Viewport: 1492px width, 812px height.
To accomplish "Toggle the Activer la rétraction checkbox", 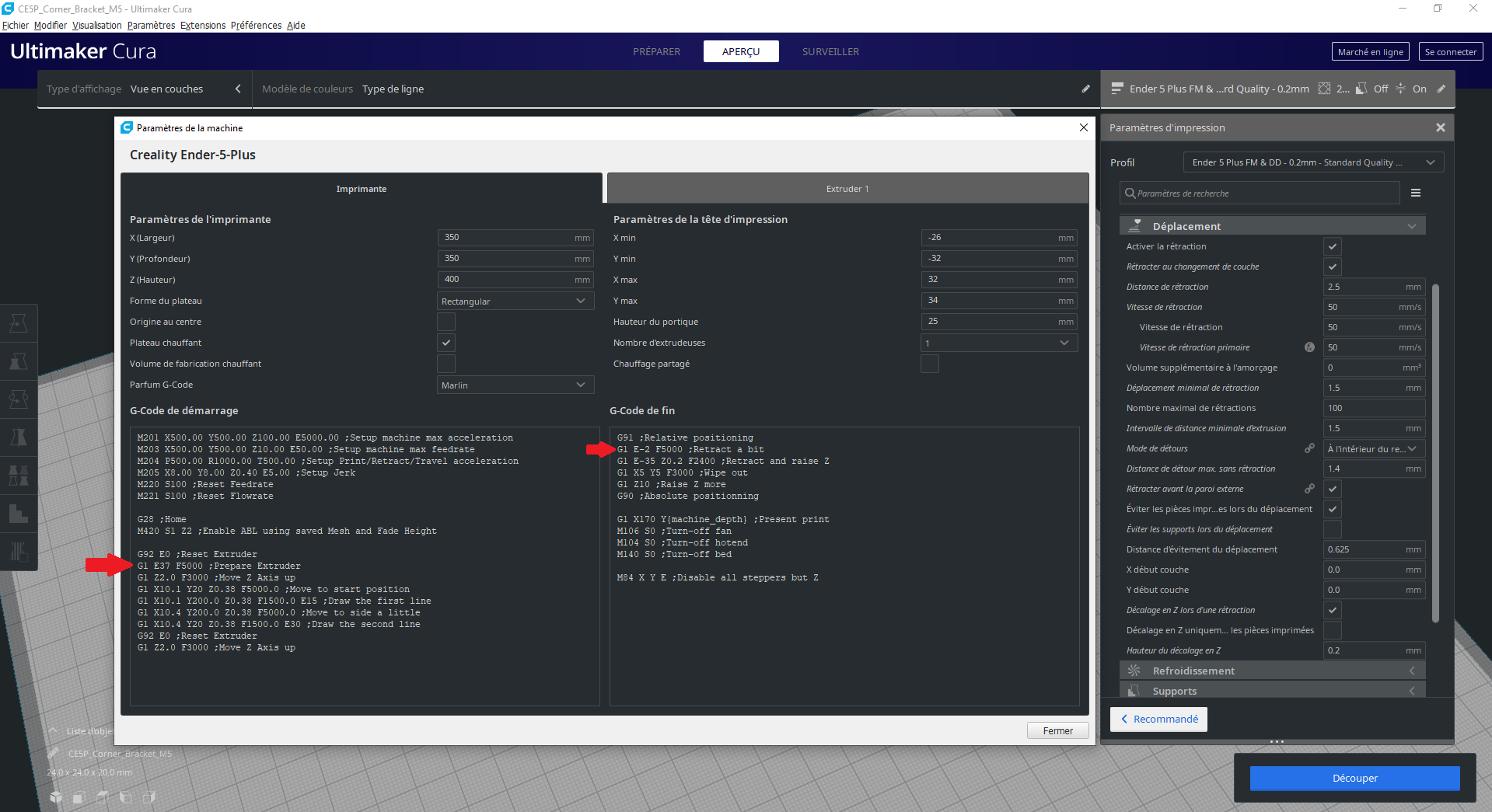I will (1333, 246).
